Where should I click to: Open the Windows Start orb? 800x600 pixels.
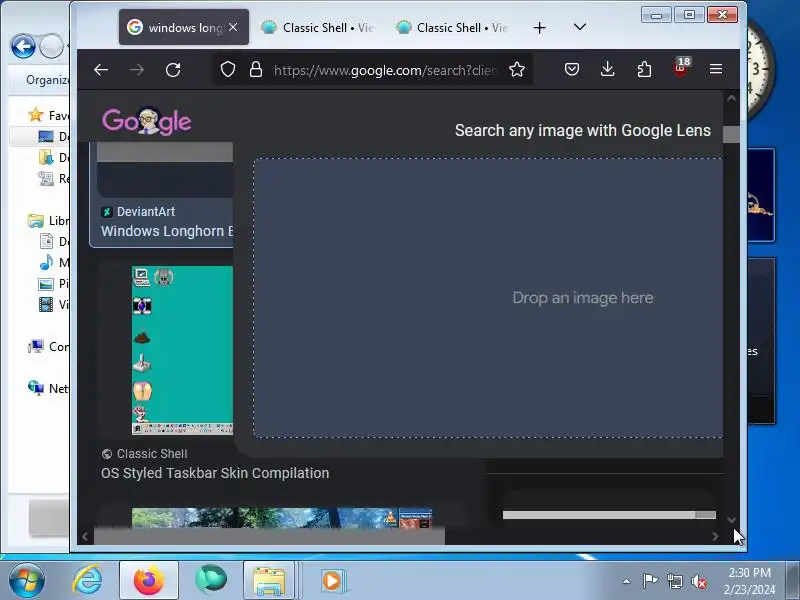tap(26, 580)
